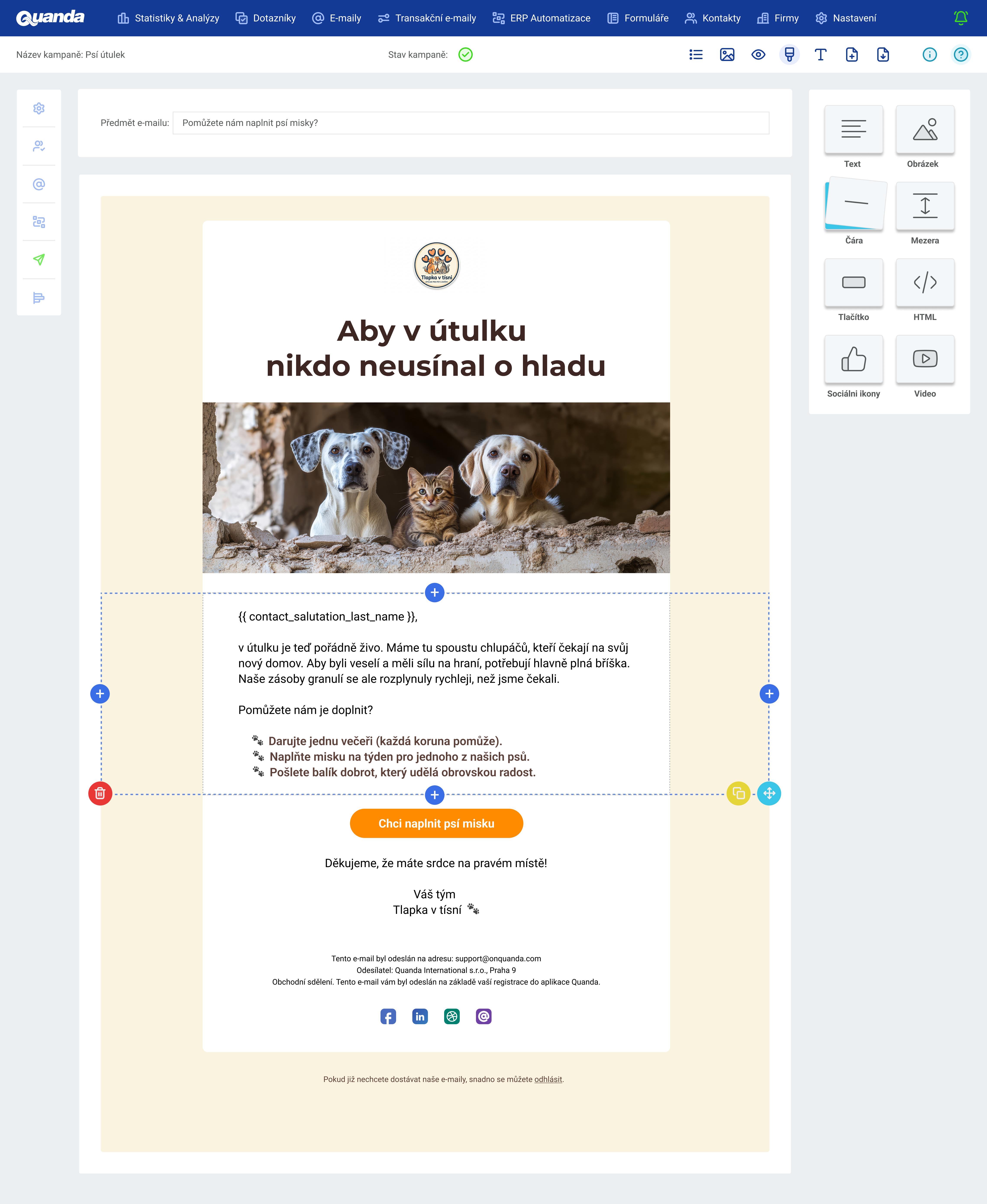Open Kontakty menu
Image resolution: width=987 pixels, height=1204 pixels.
(713, 18)
